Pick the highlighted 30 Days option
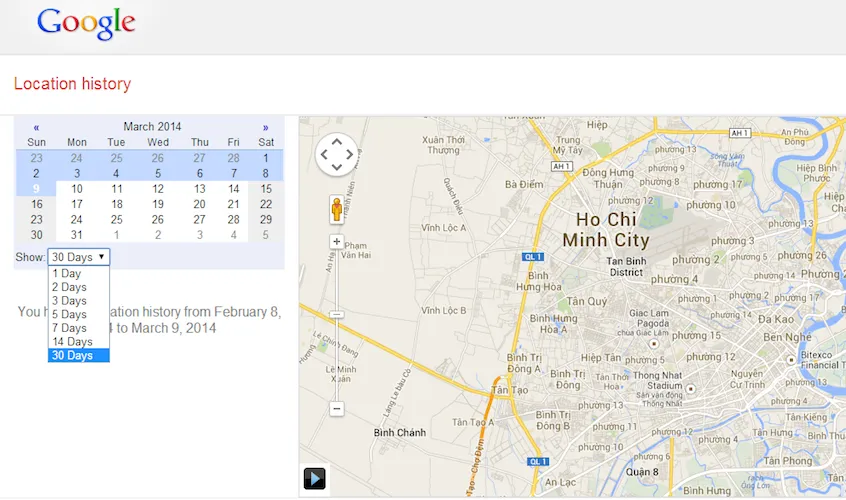The width and height of the screenshot is (846, 500). 72,355
